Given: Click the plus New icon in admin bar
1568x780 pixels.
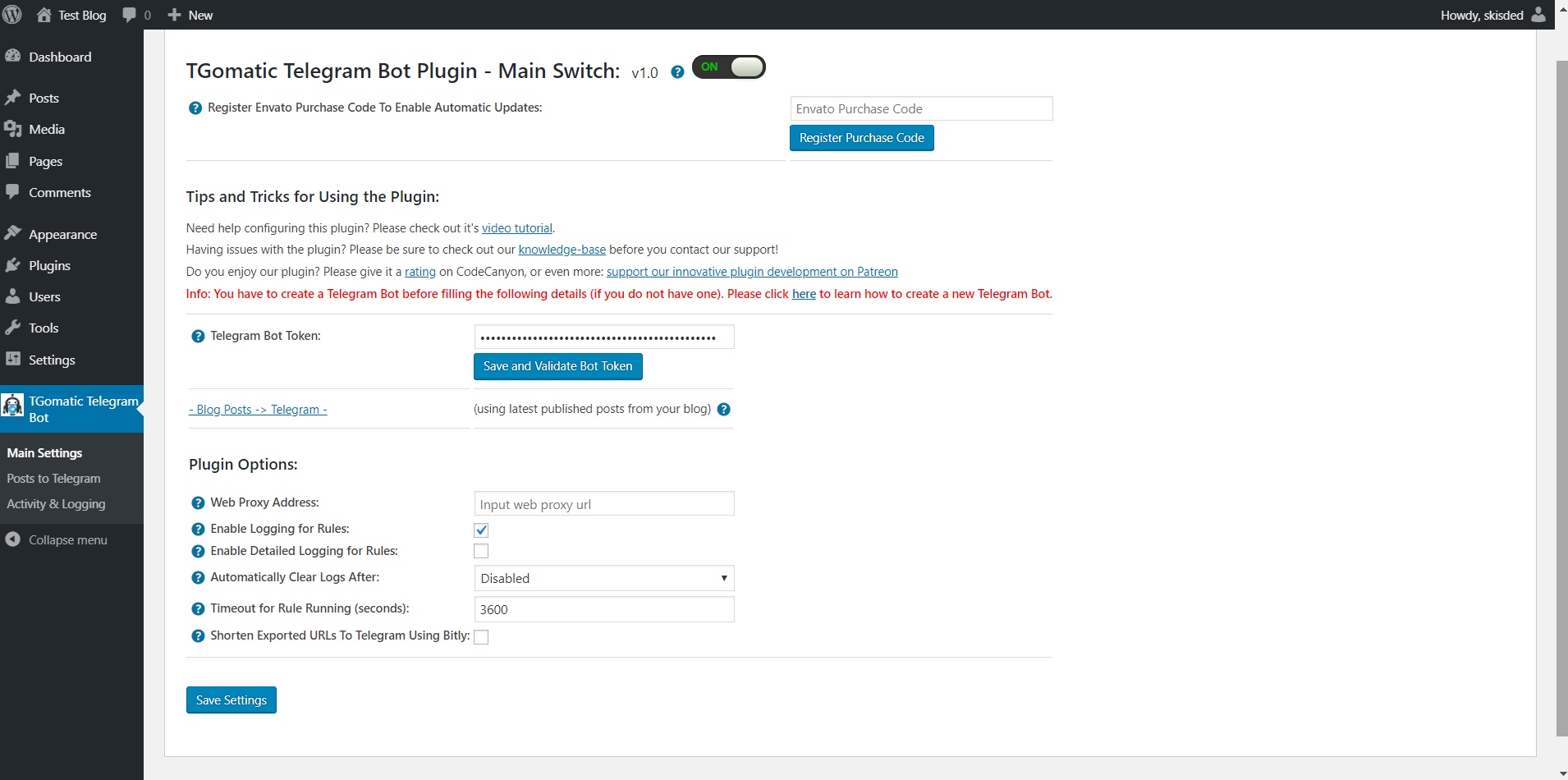Looking at the screenshot, I should (174, 15).
